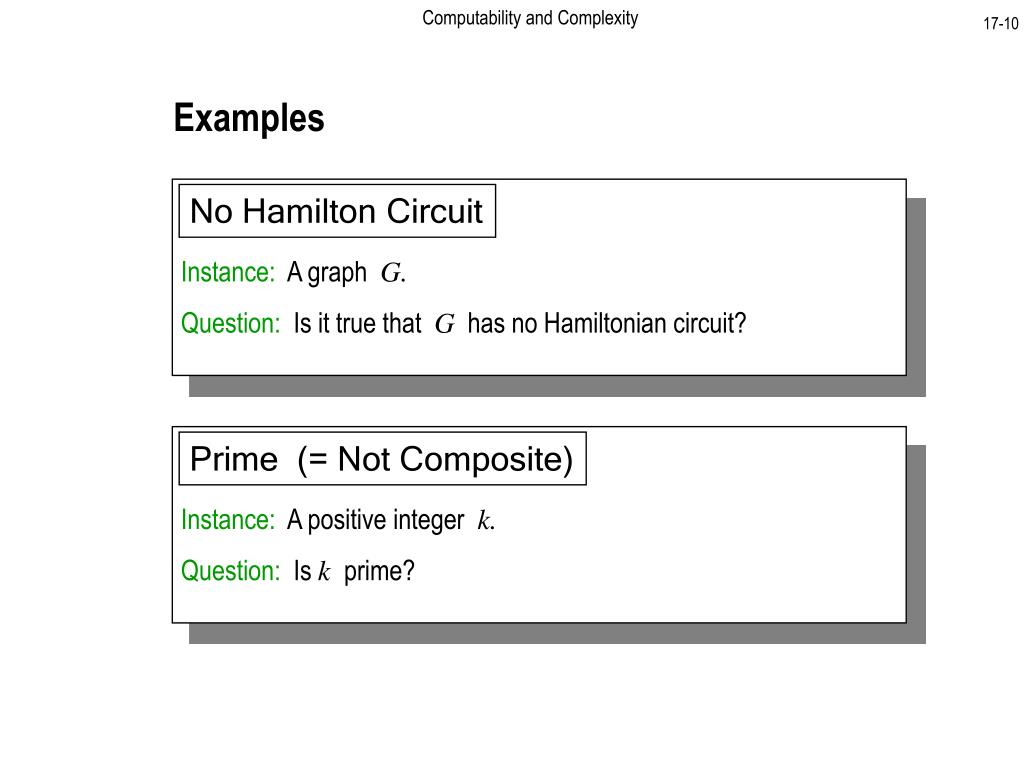Select the No Hamilton Circuit title box
The width and height of the screenshot is (1024, 768).
pos(337,211)
